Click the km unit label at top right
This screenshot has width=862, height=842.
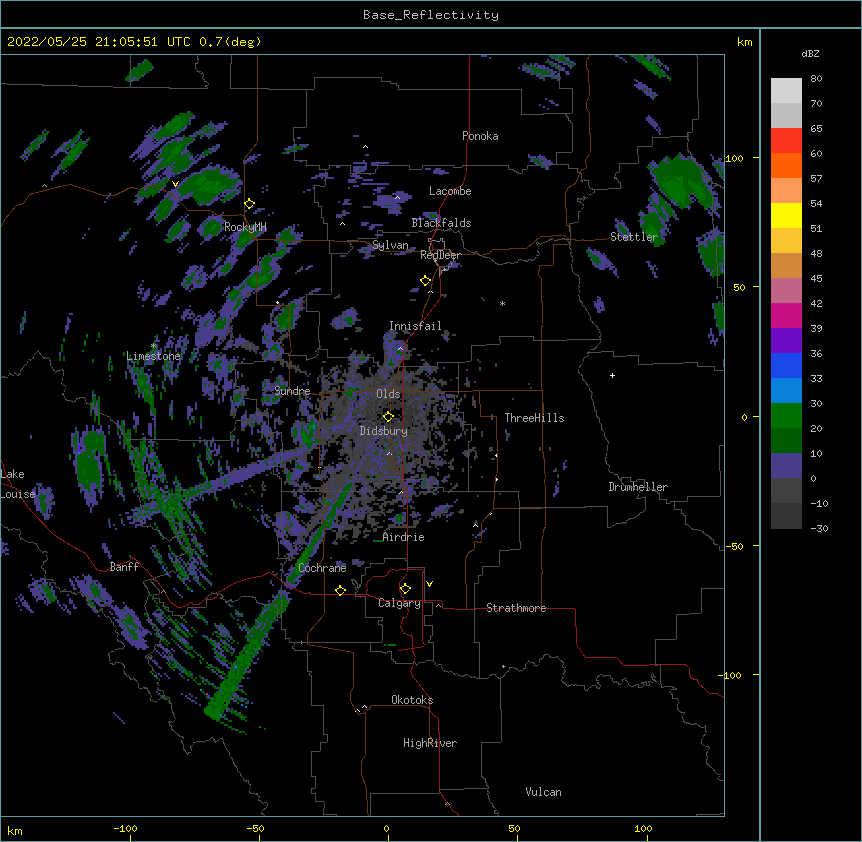click(745, 42)
